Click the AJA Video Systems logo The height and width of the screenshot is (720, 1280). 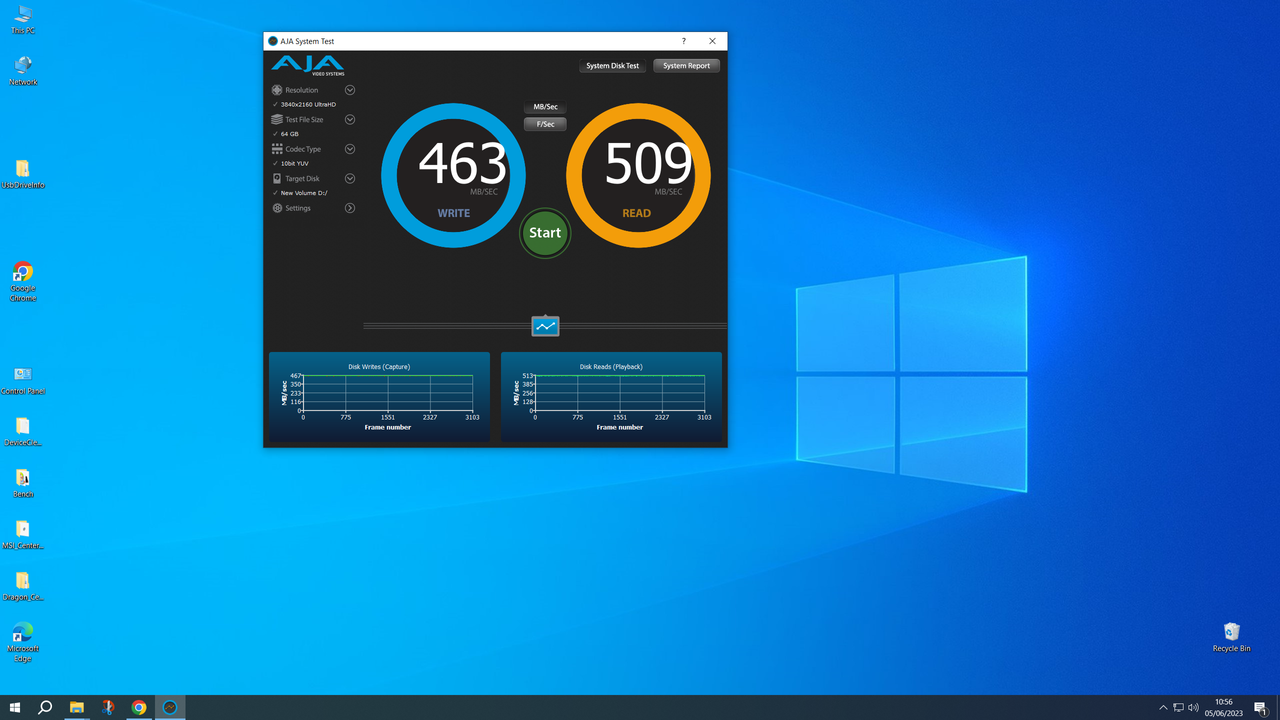(308, 66)
